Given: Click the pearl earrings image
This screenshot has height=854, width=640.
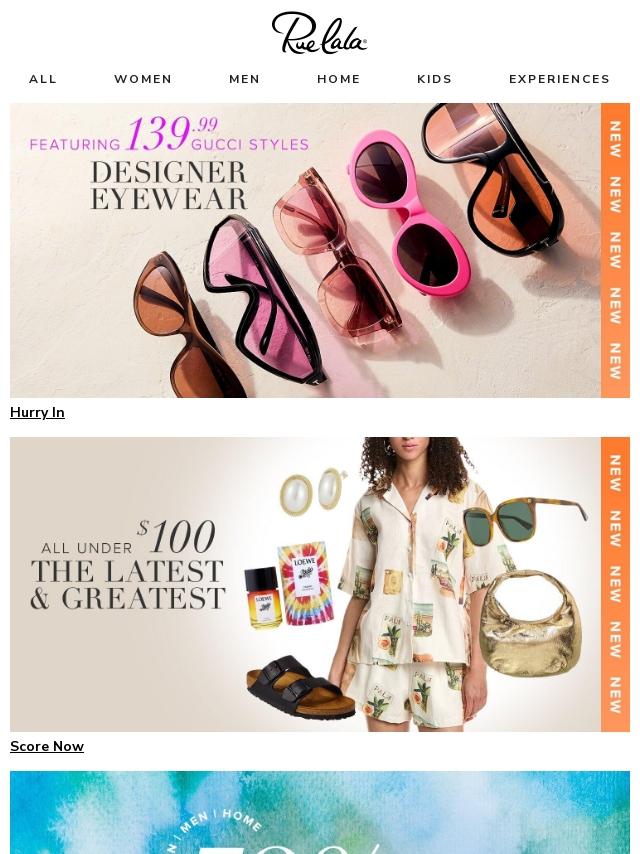Looking at the screenshot, I should coord(313,490).
